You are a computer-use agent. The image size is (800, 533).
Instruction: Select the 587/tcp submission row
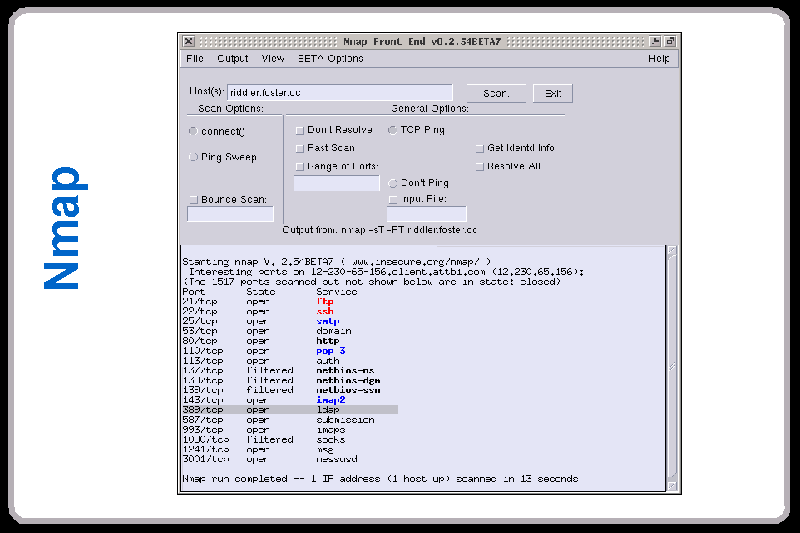click(x=279, y=420)
